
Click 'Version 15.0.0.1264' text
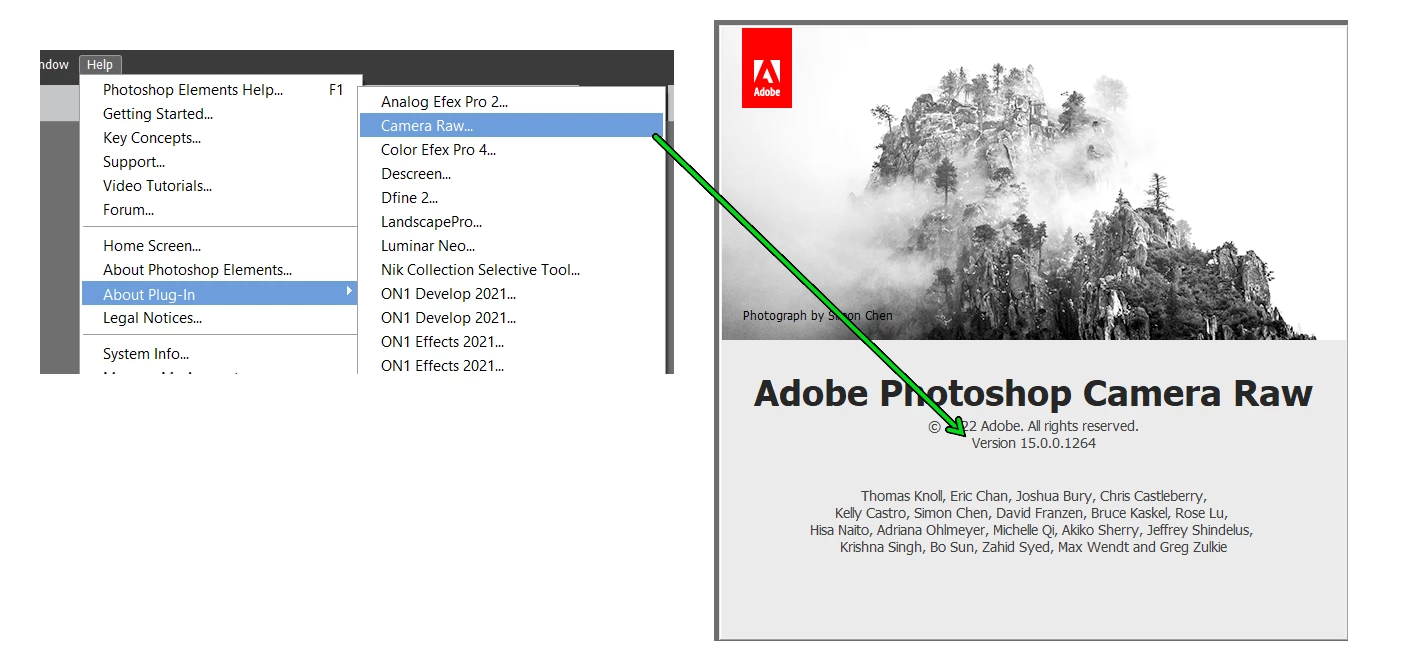pos(1033,443)
